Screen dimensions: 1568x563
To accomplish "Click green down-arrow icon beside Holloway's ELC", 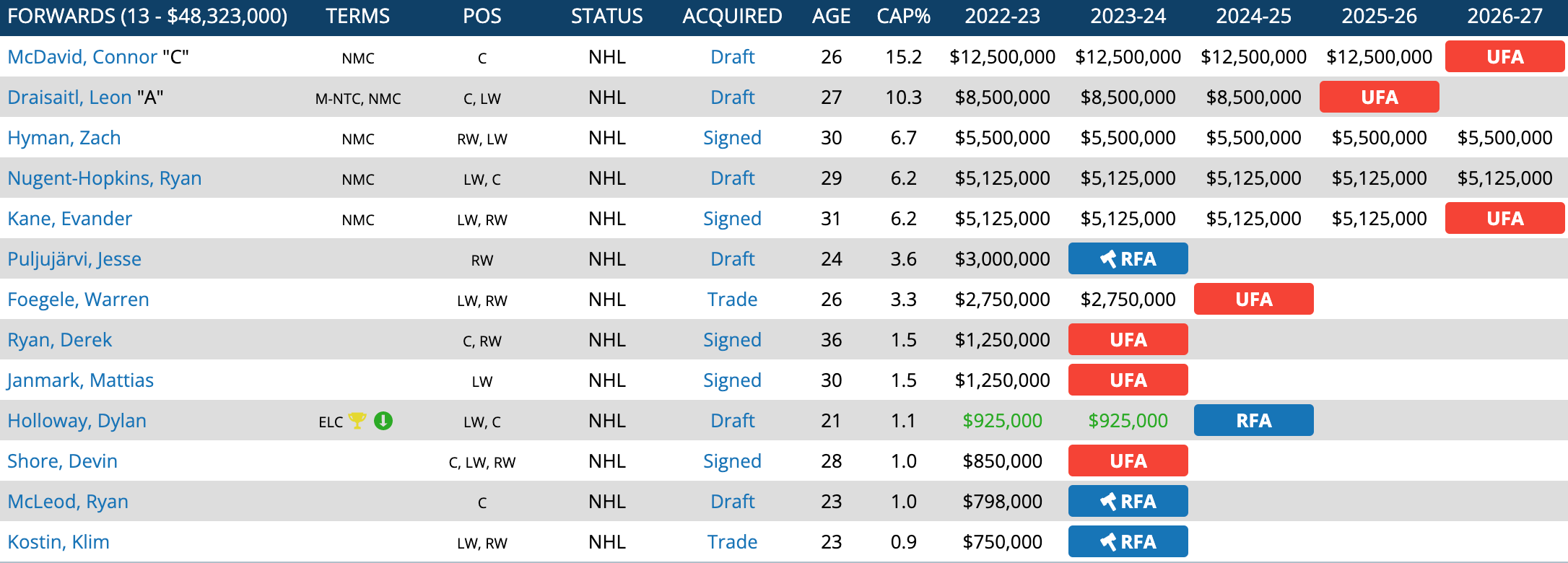I will [383, 420].
